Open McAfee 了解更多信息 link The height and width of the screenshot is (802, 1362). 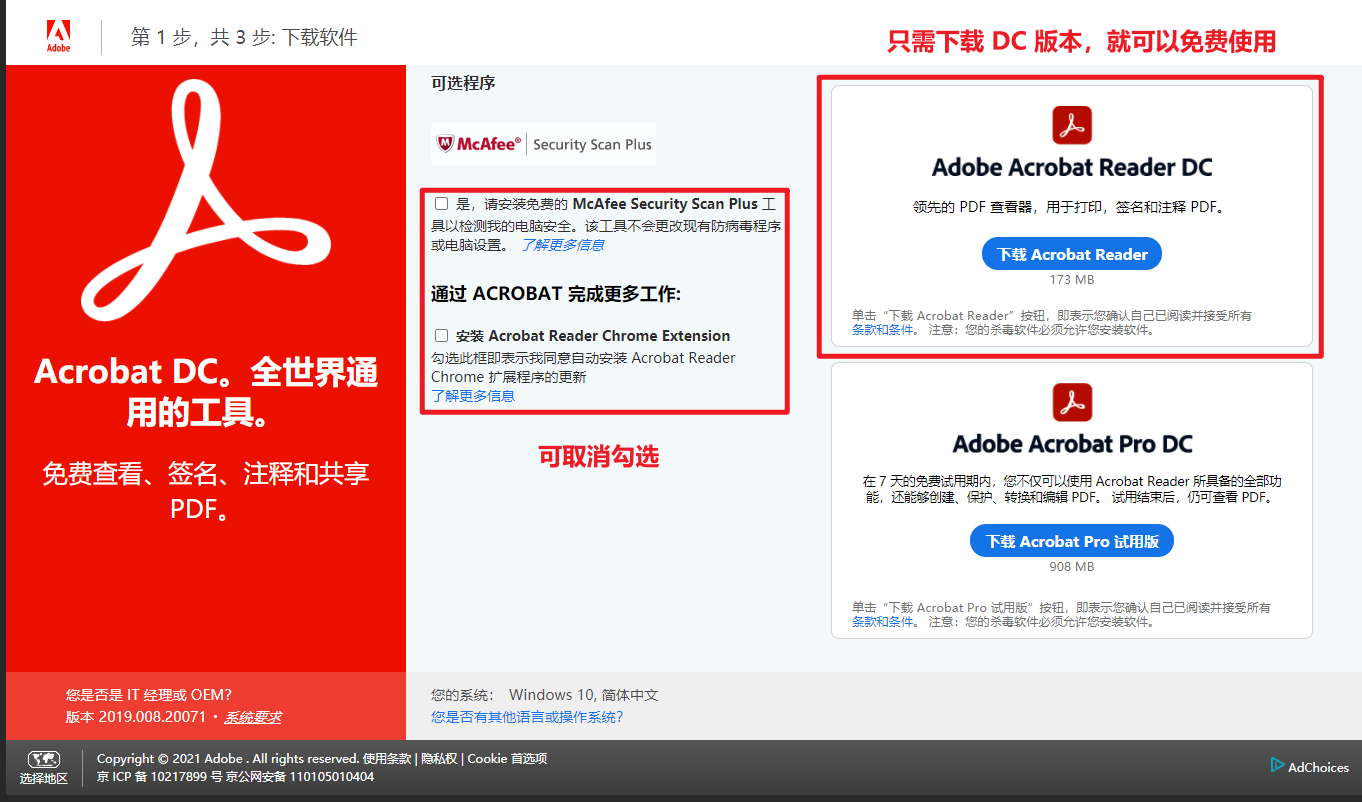[562, 245]
